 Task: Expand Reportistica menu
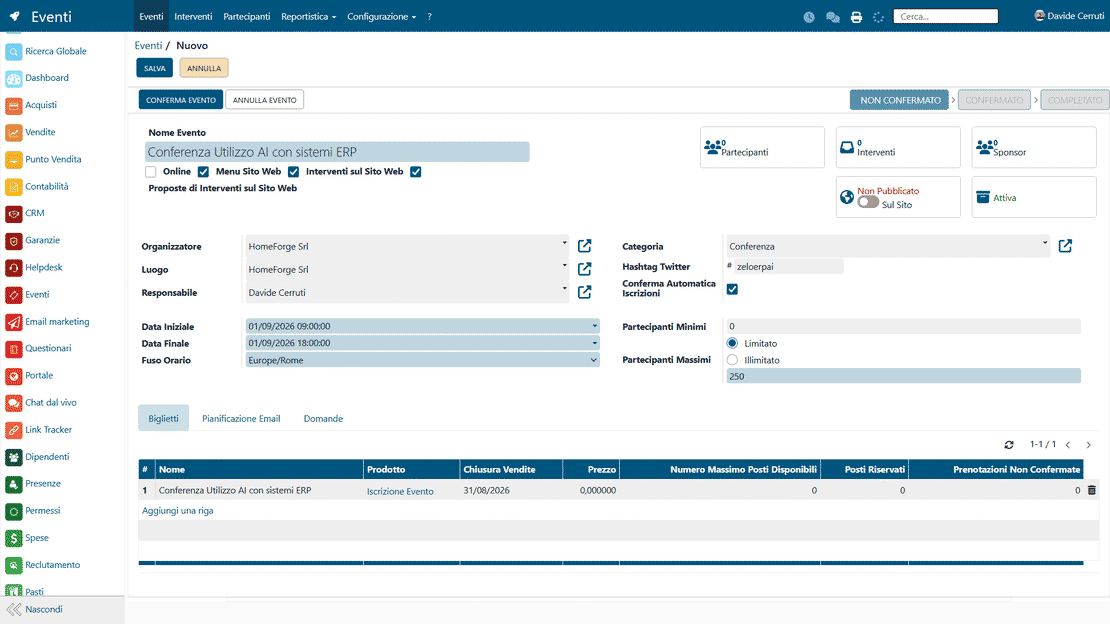tap(309, 16)
